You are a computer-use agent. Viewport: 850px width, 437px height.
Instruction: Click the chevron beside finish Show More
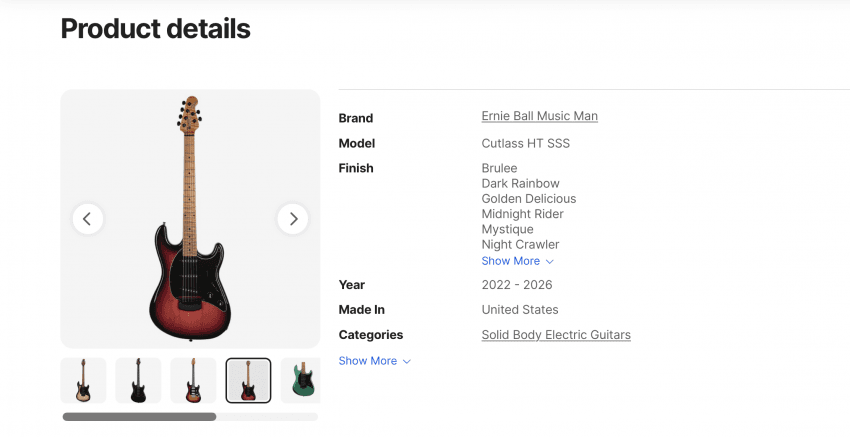550,262
